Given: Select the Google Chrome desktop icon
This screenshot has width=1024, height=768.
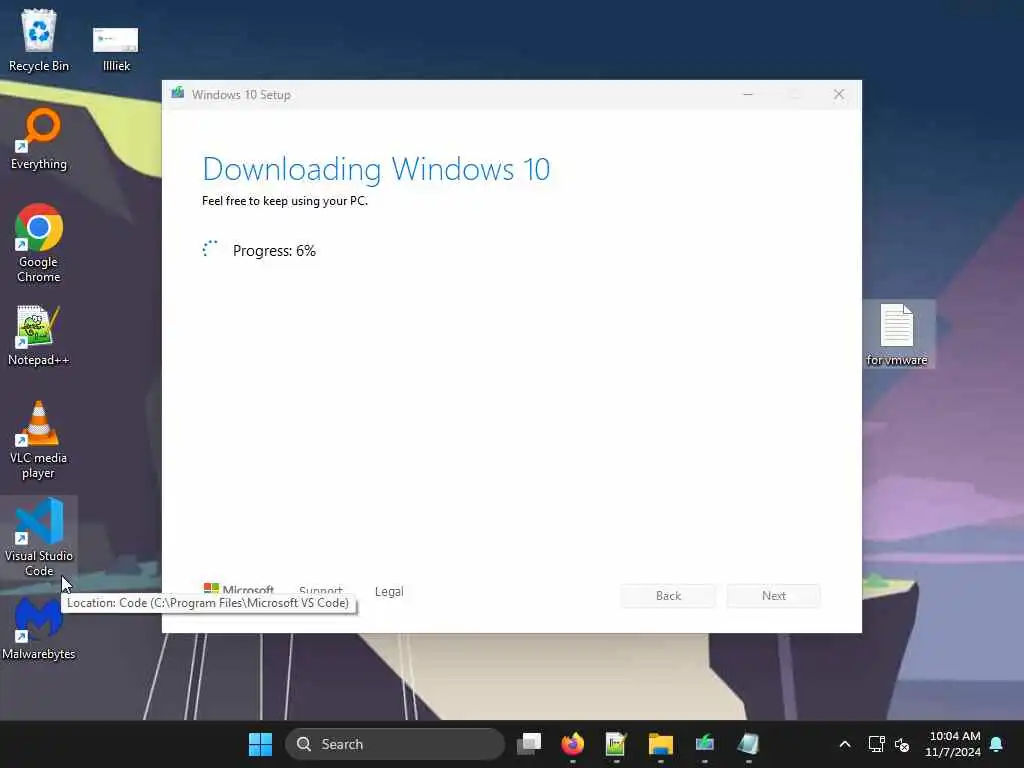Looking at the screenshot, I should point(39,243).
